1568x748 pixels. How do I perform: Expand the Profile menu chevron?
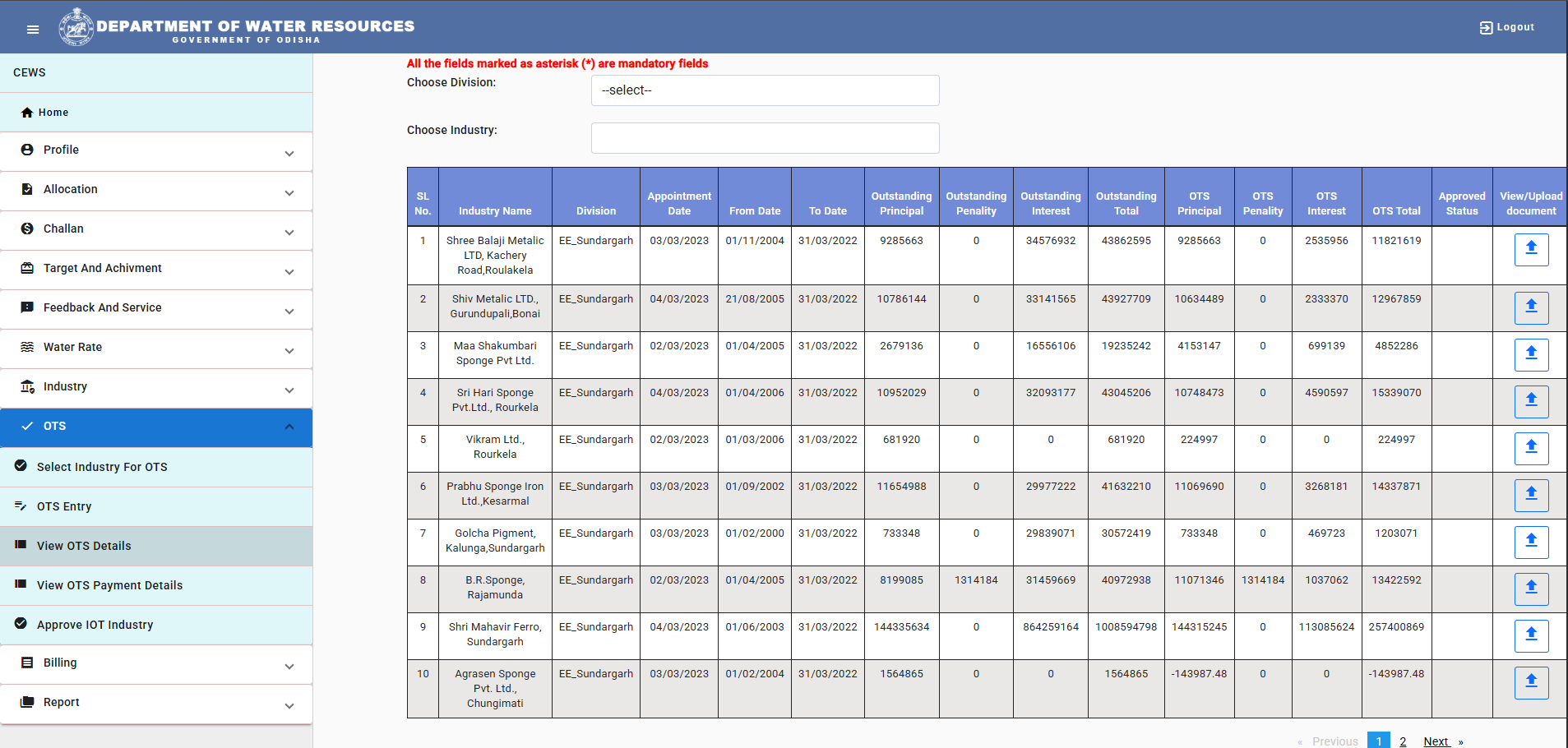pos(289,154)
